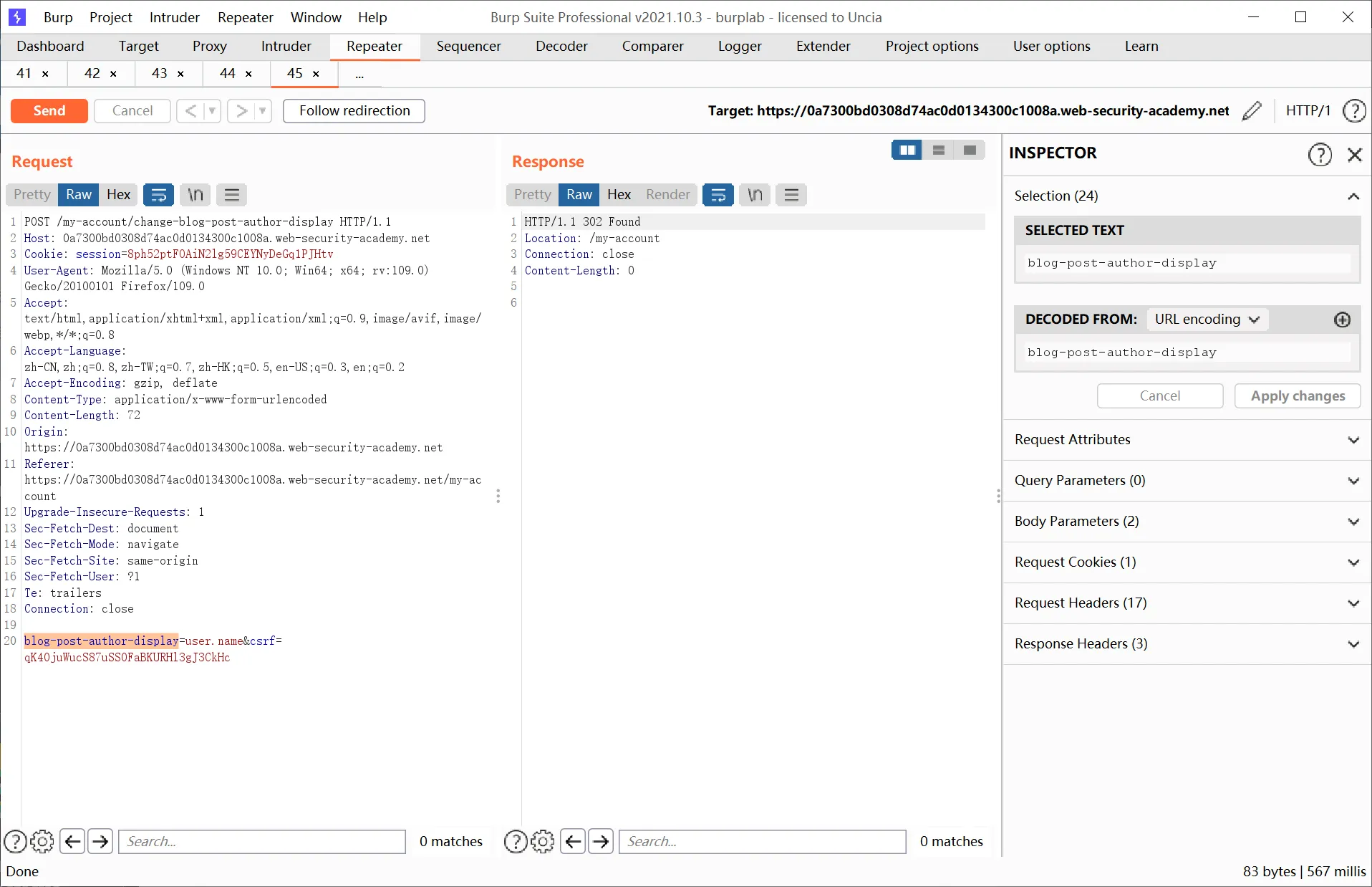Go to next match in Response search

(x=601, y=841)
